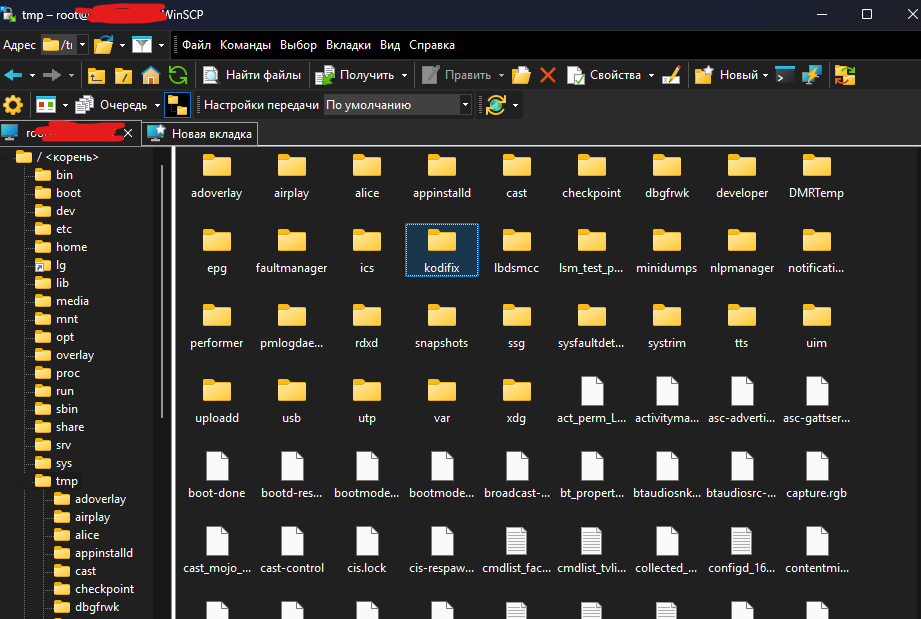Open the 'Команды' menu
Screen dimensions: 921x619
point(245,45)
